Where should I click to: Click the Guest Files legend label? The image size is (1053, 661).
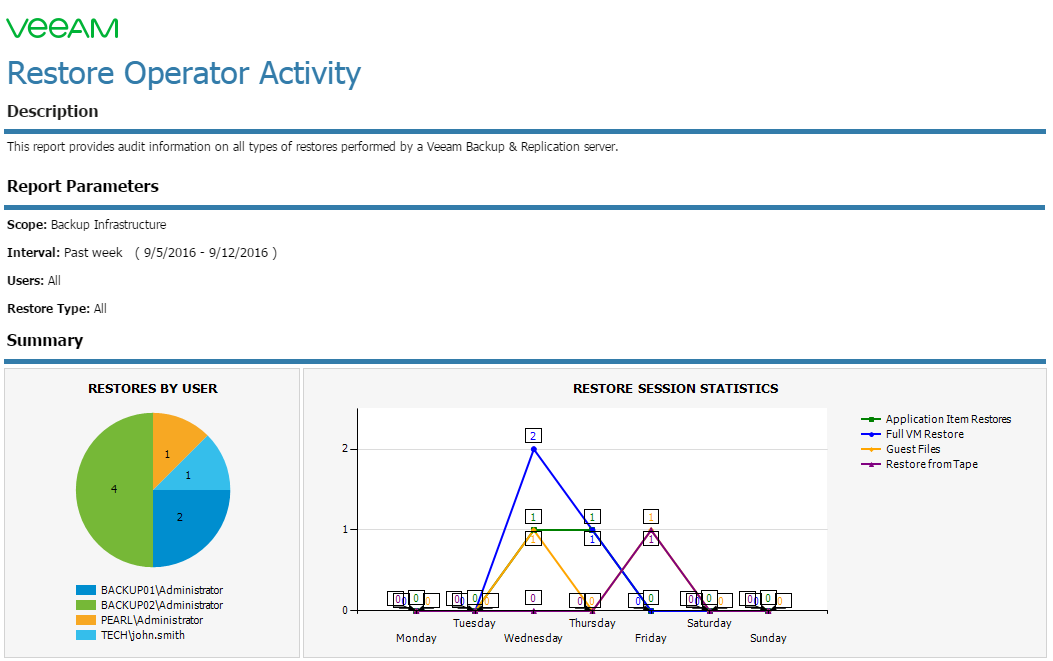coord(913,449)
